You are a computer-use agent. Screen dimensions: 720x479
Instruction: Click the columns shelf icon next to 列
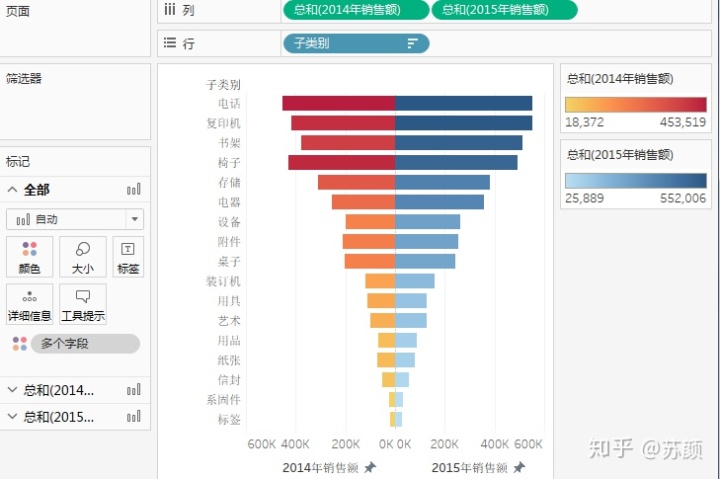pyautogui.click(x=170, y=9)
